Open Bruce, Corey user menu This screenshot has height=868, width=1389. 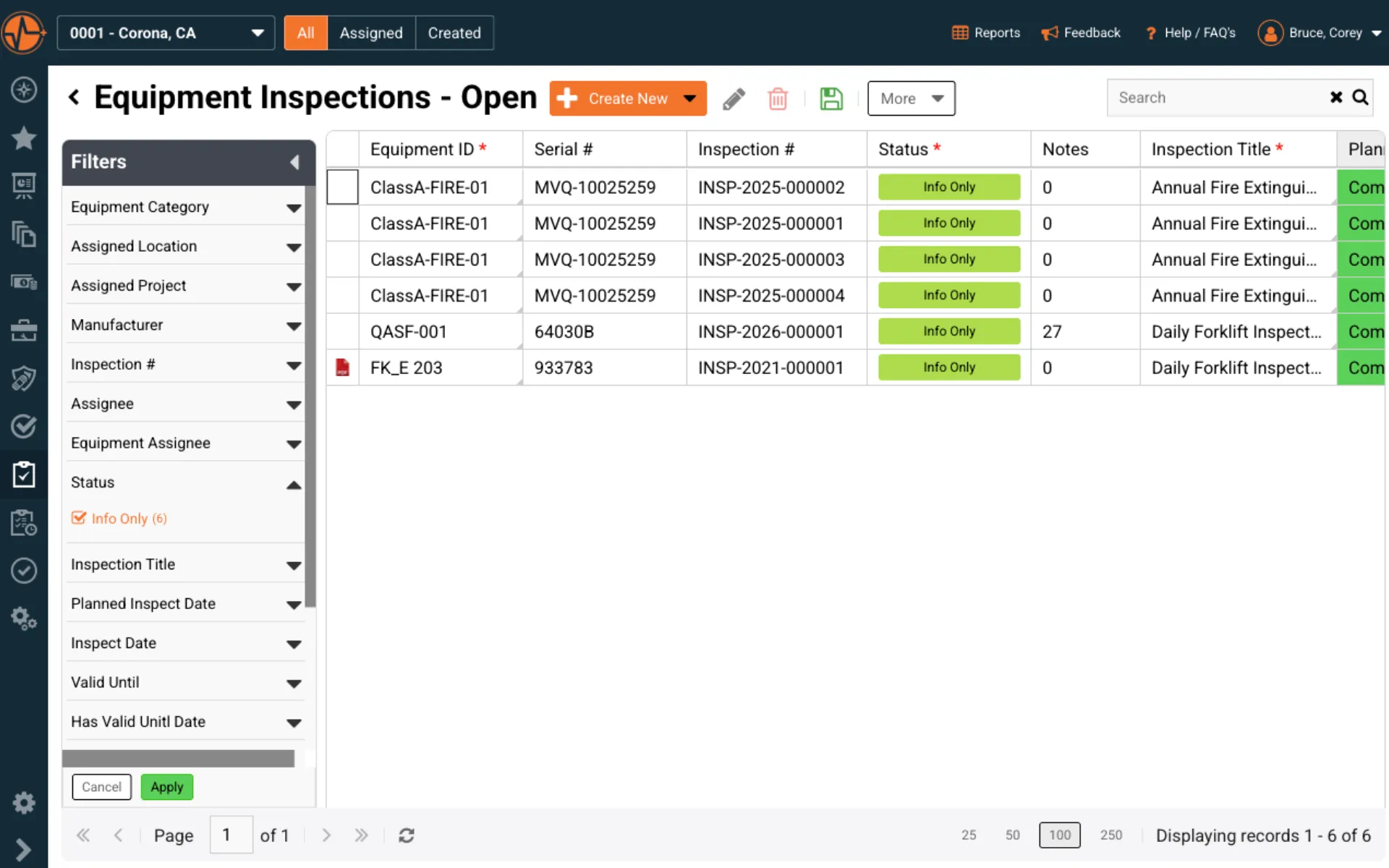(1320, 33)
